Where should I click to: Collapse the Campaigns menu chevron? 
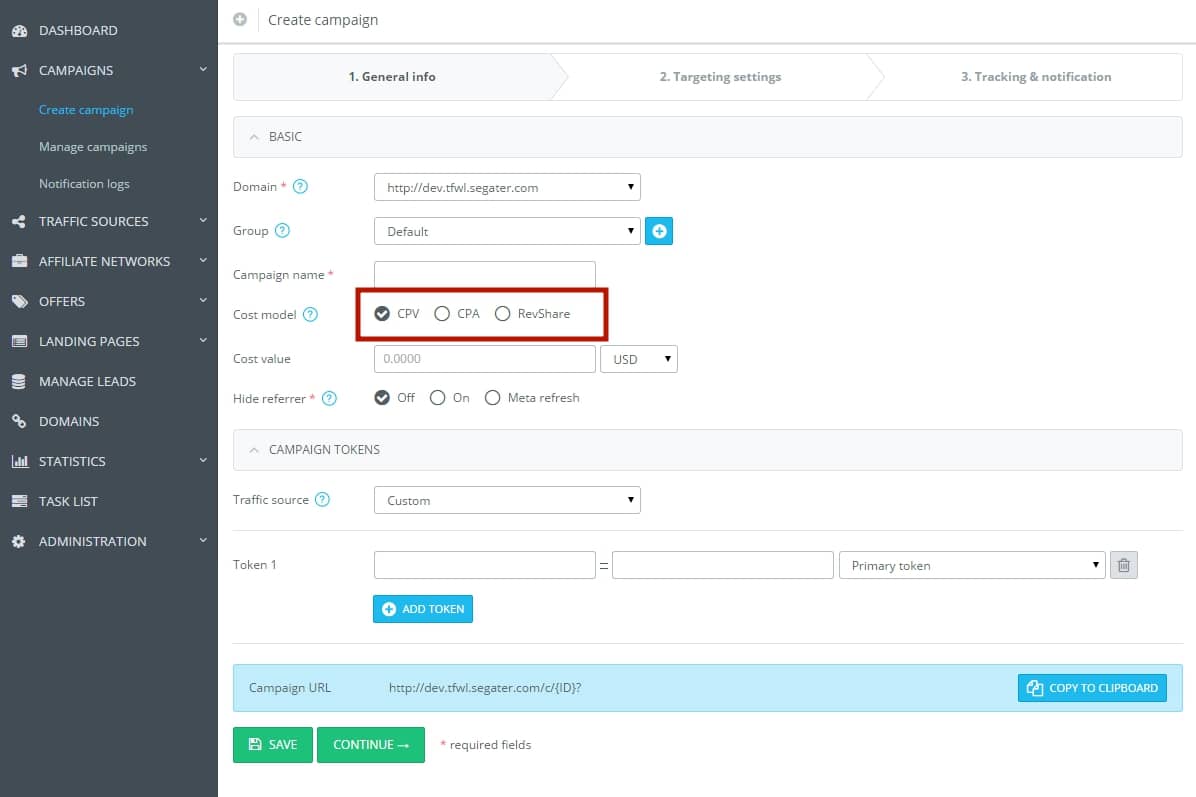pyautogui.click(x=203, y=69)
